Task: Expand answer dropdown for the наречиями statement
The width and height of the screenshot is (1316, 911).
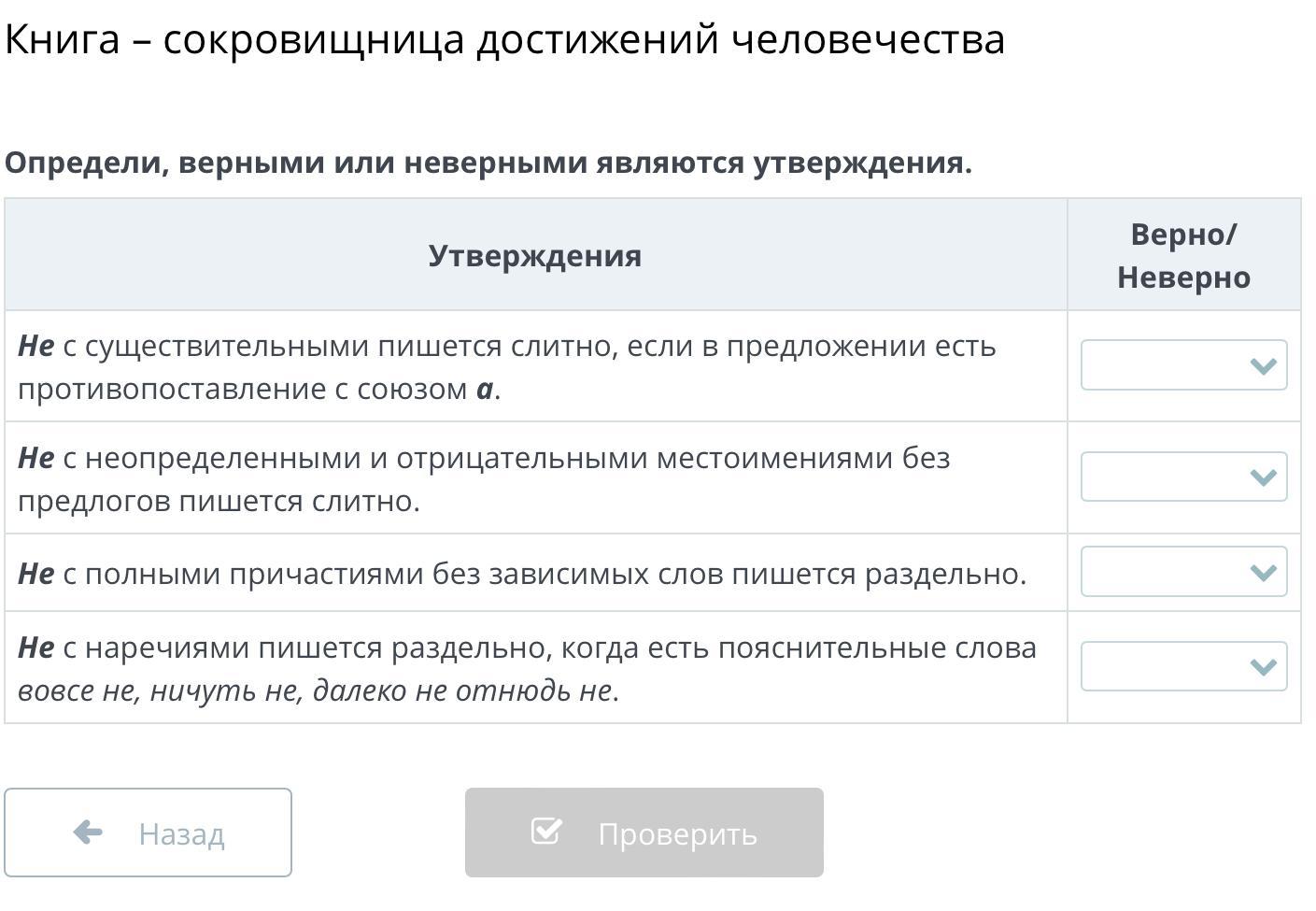Action: pos(1182,666)
